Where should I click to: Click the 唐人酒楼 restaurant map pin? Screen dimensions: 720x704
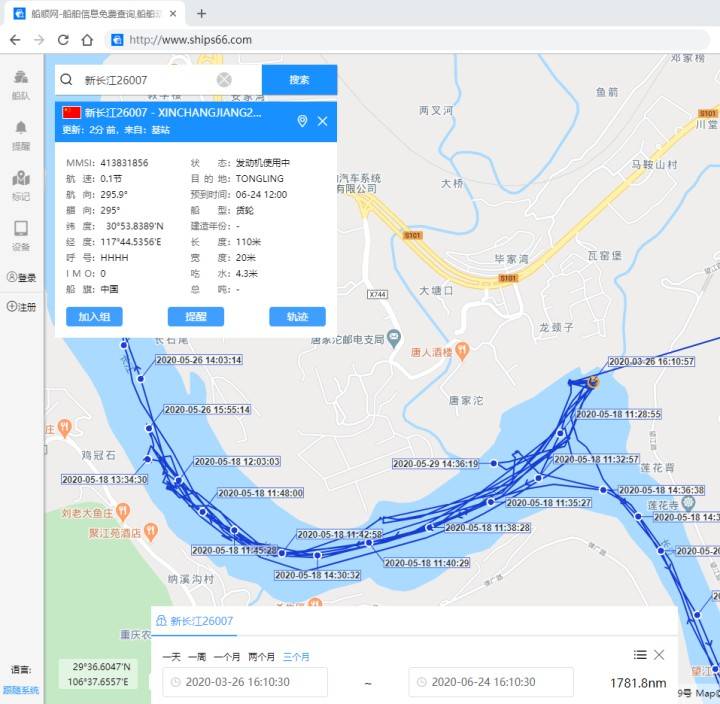click(x=462, y=350)
